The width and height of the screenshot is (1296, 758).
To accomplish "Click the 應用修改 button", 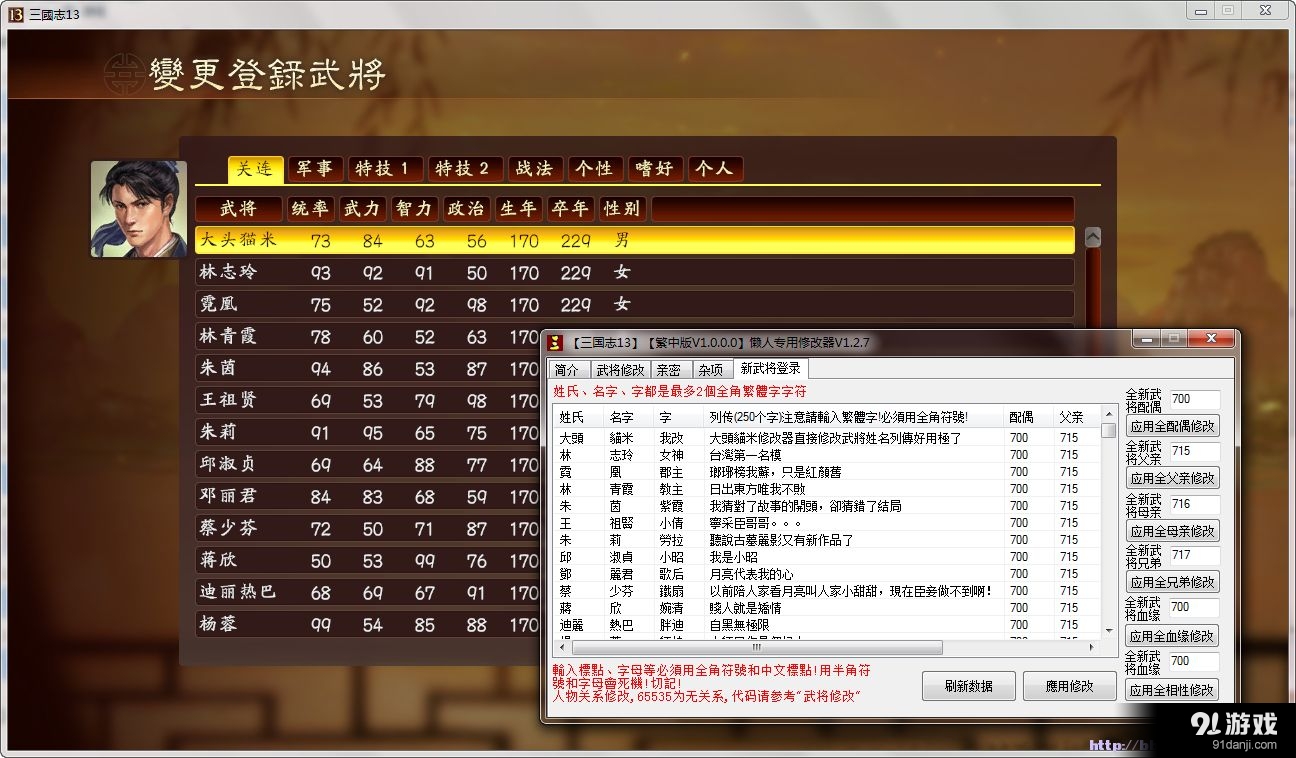I will (1070, 686).
